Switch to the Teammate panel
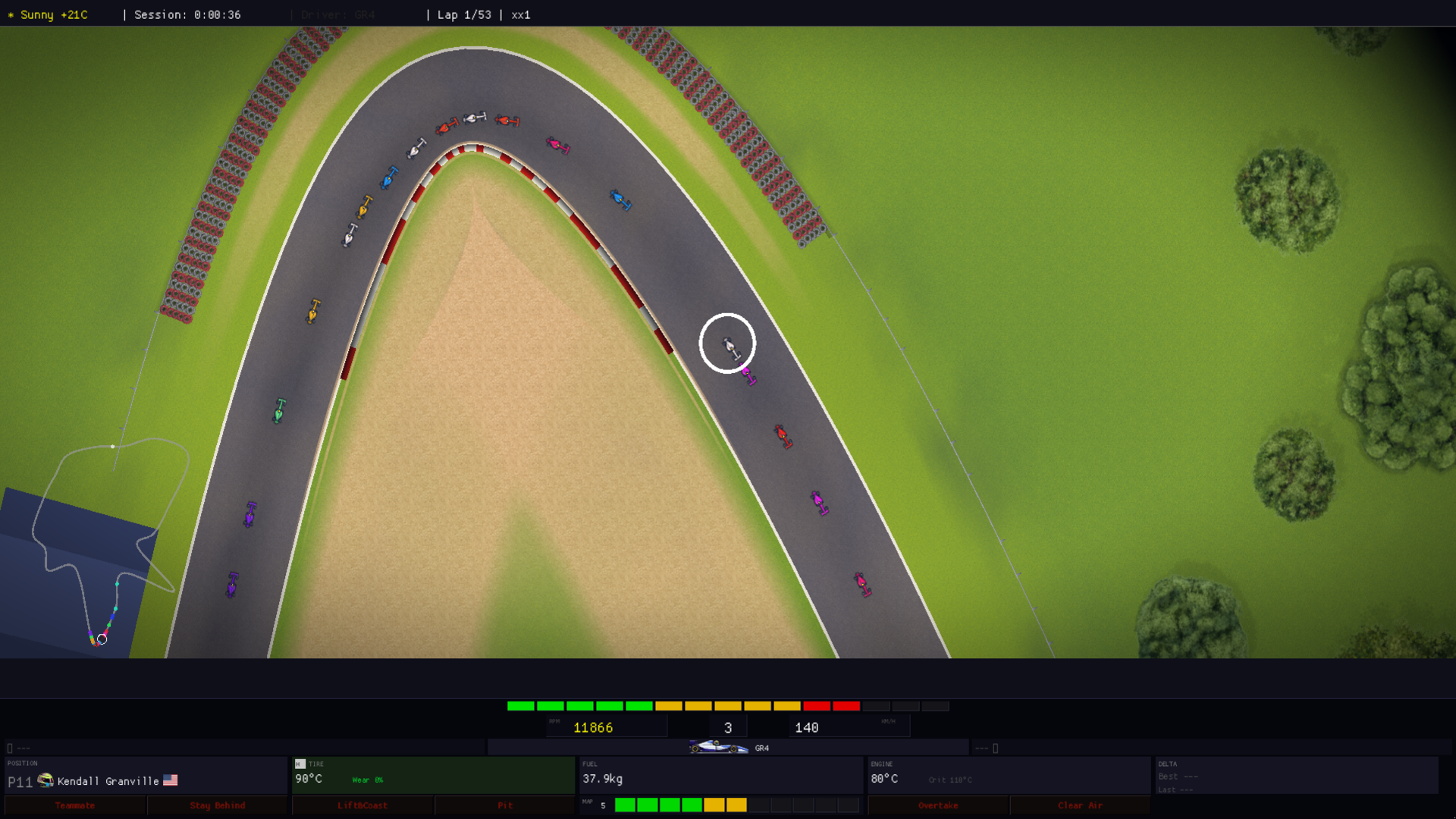The height and width of the screenshot is (819, 1456). (x=74, y=805)
